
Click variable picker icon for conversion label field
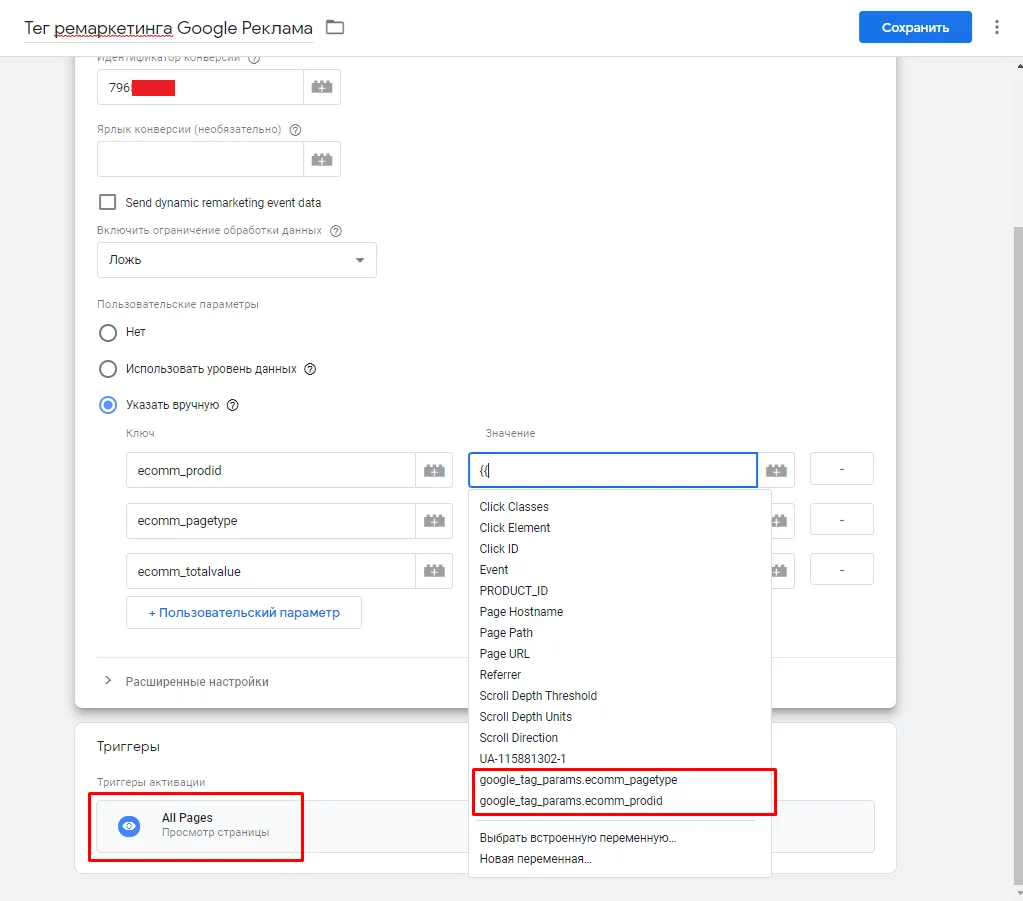click(x=322, y=159)
